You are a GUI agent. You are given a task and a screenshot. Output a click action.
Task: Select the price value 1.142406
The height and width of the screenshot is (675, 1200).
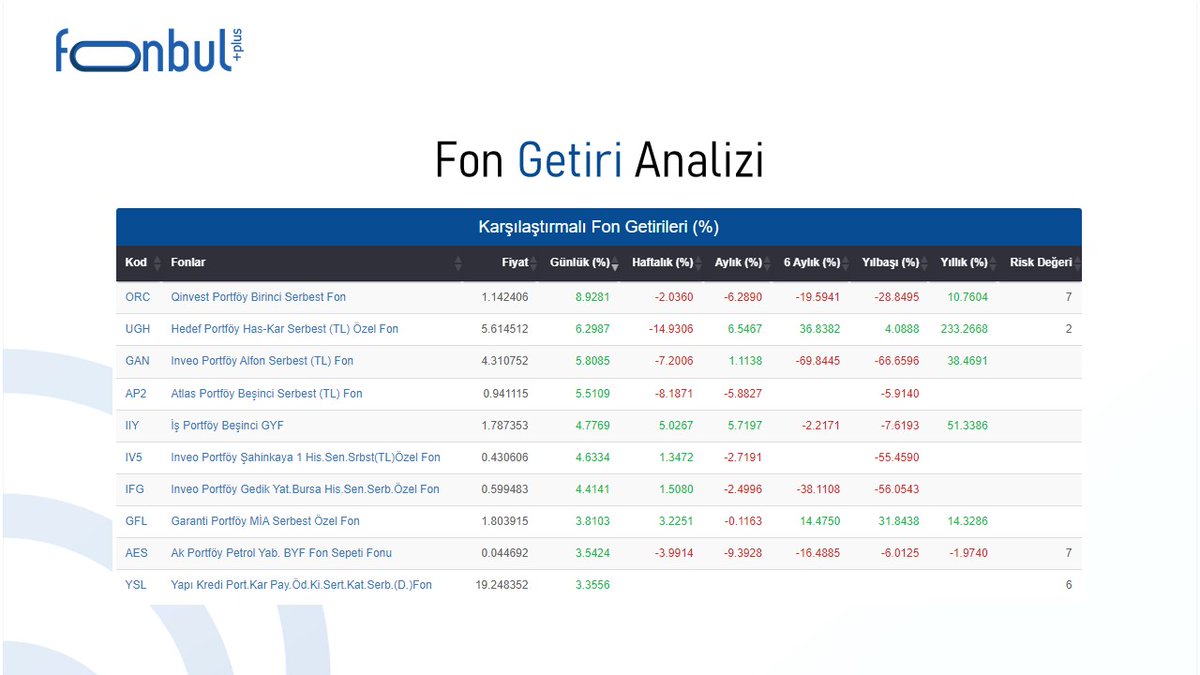505,297
